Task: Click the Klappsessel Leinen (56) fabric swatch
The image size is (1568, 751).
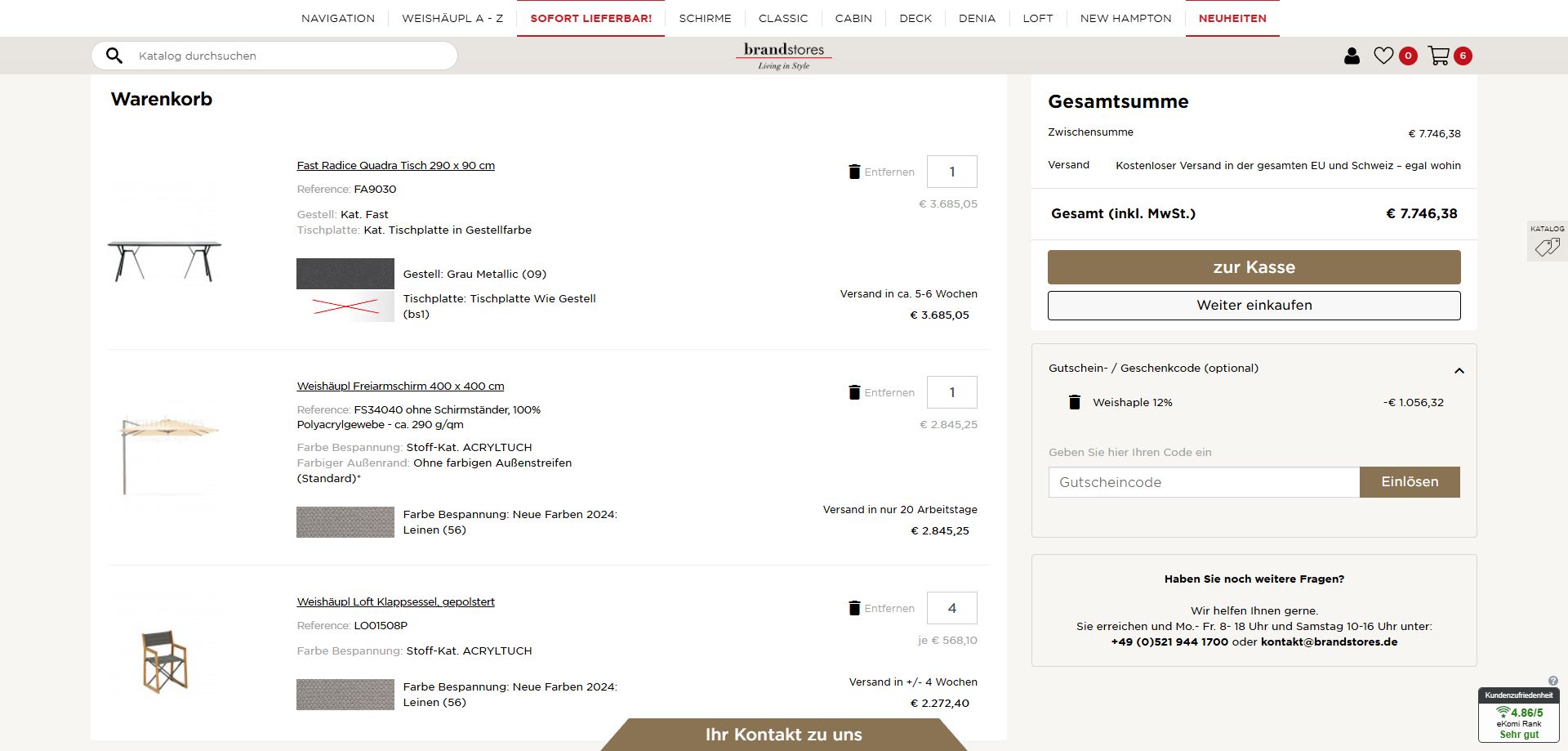Action: click(345, 695)
